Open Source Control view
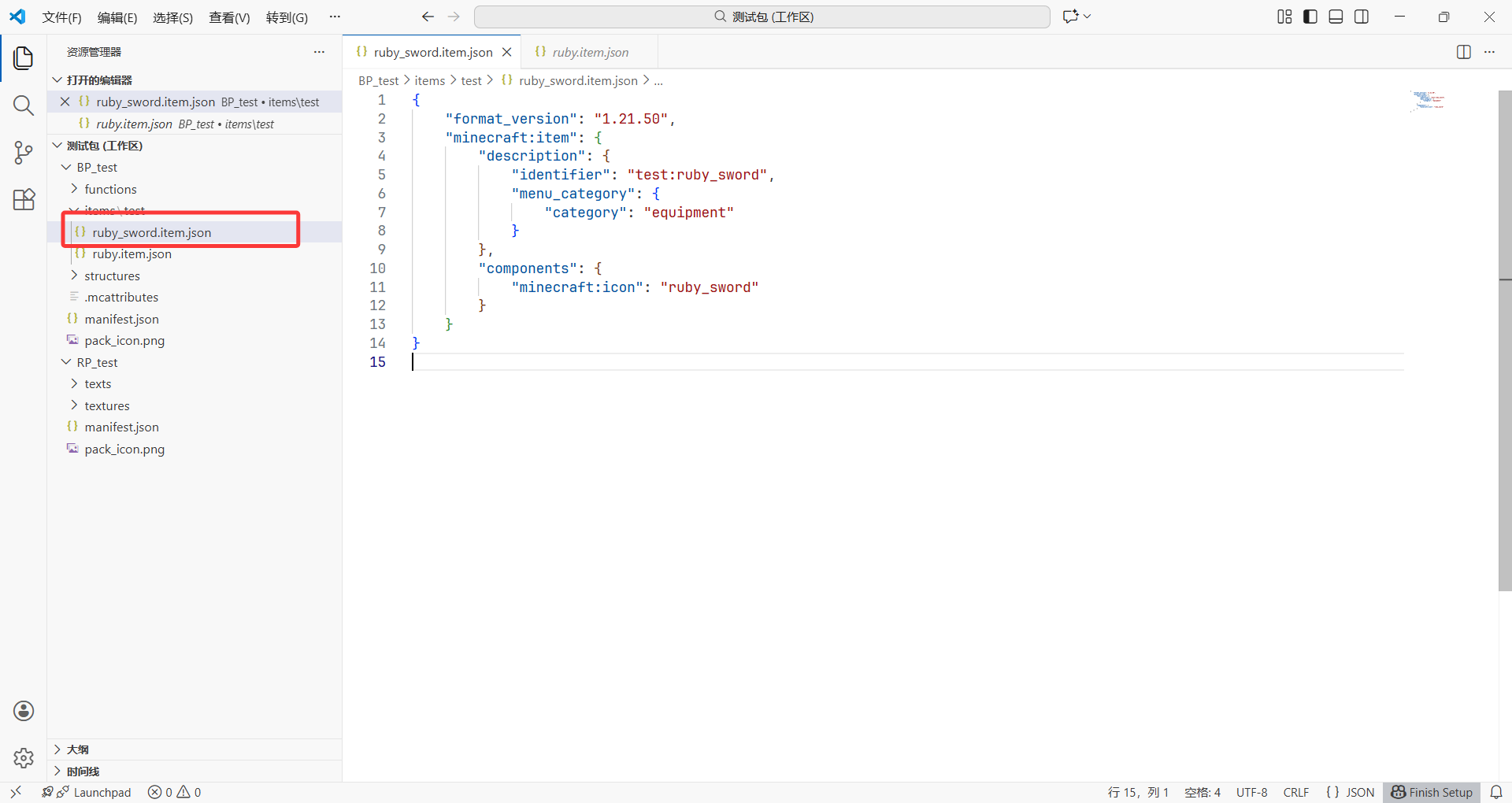 (24, 153)
